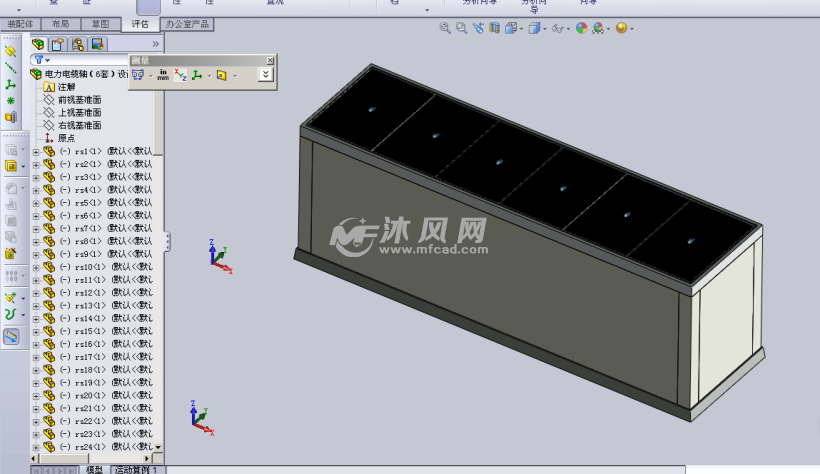Expand the rs1<1> component node
This screenshot has height=474, width=820.
[36, 152]
